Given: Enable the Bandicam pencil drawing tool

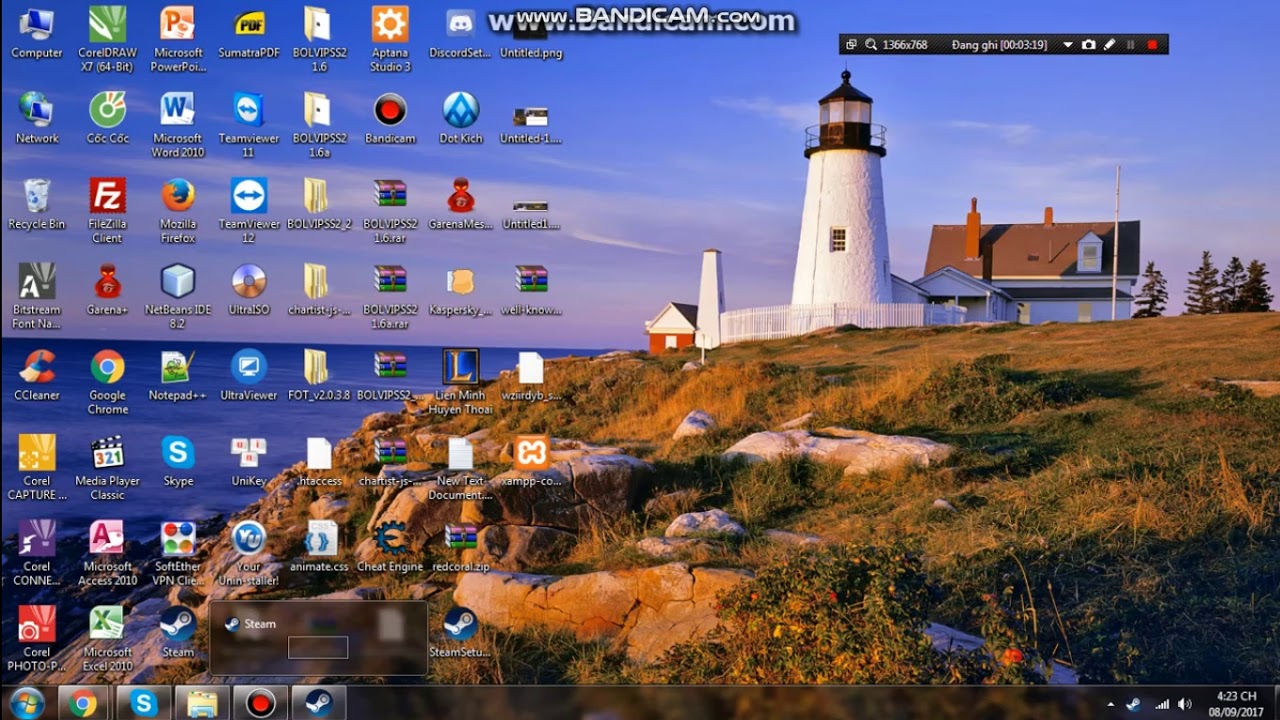Looking at the screenshot, I should pos(1109,45).
